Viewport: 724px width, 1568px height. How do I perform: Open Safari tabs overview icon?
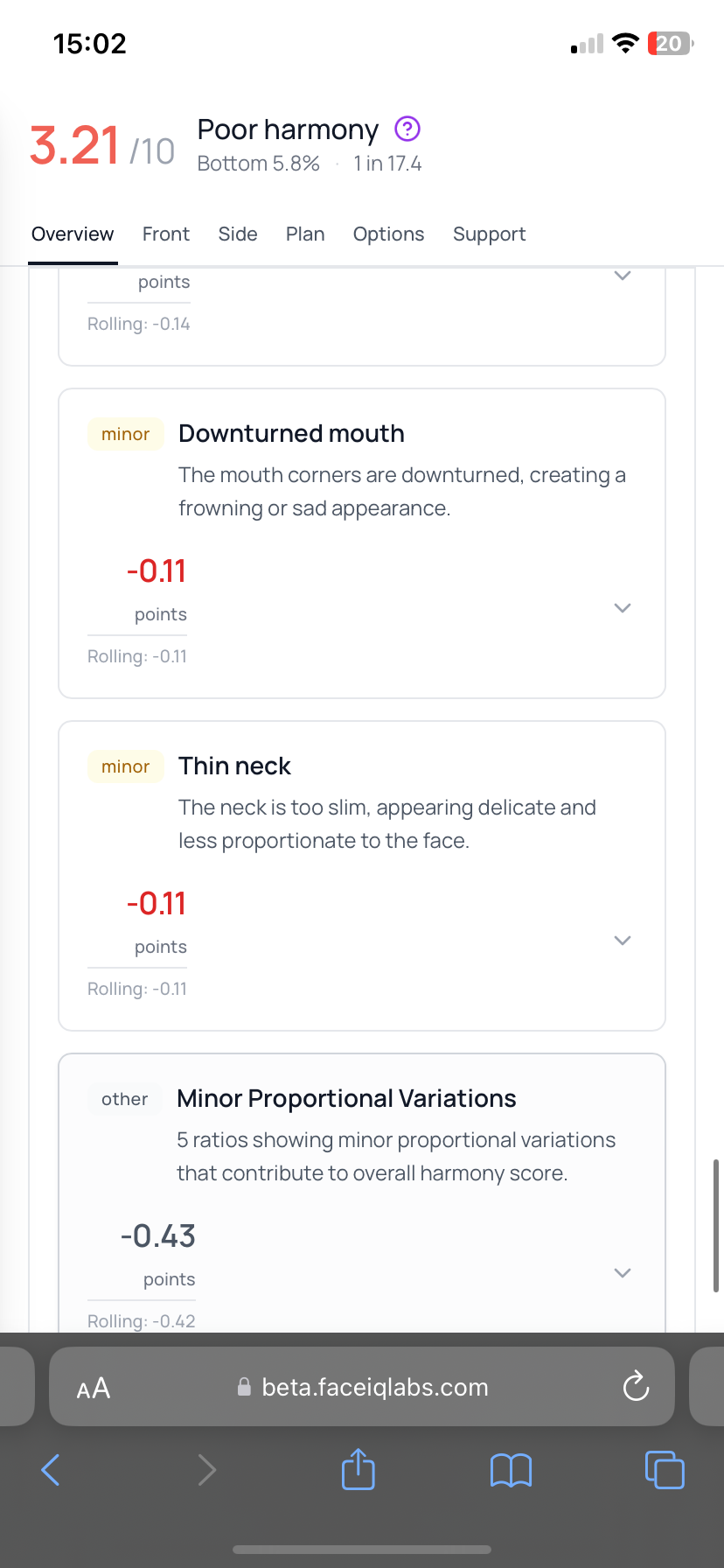[x=664, y=1469]
